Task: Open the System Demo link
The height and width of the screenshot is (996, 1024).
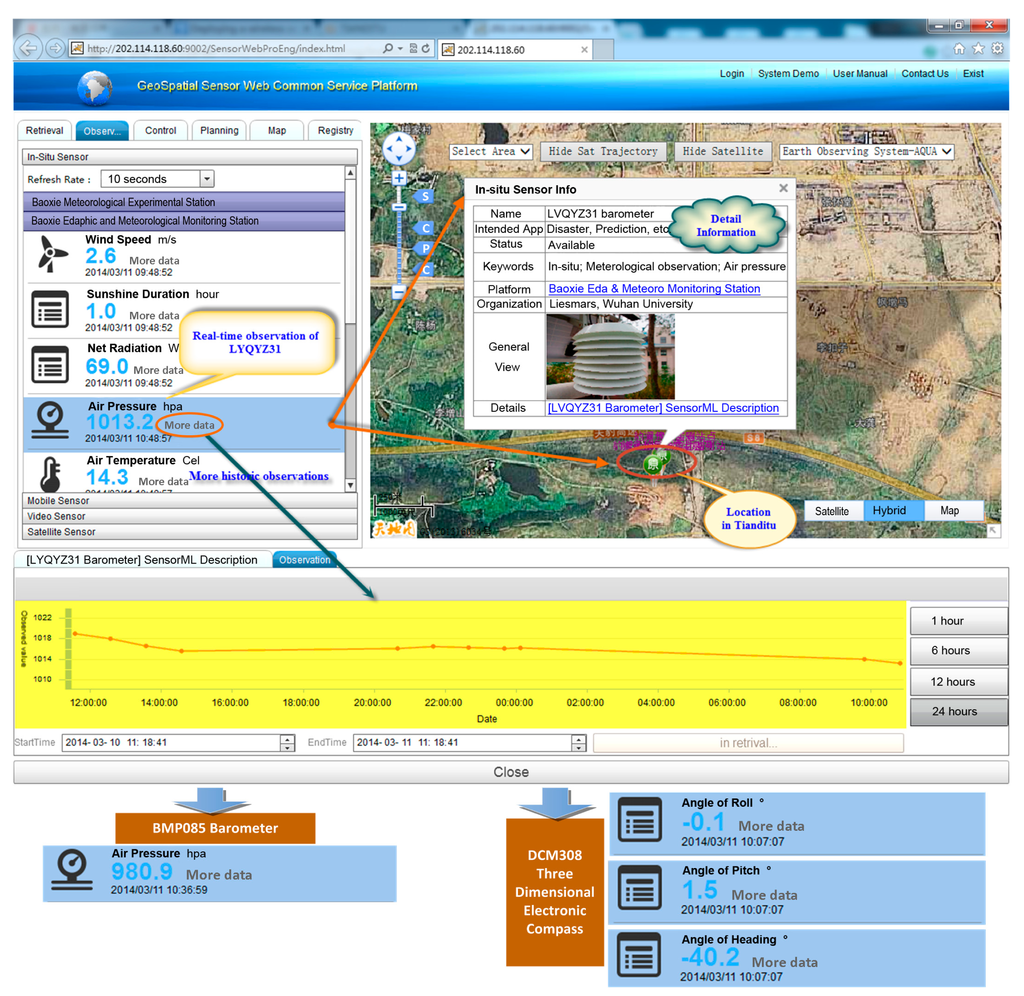Action: tap(788, 74)
